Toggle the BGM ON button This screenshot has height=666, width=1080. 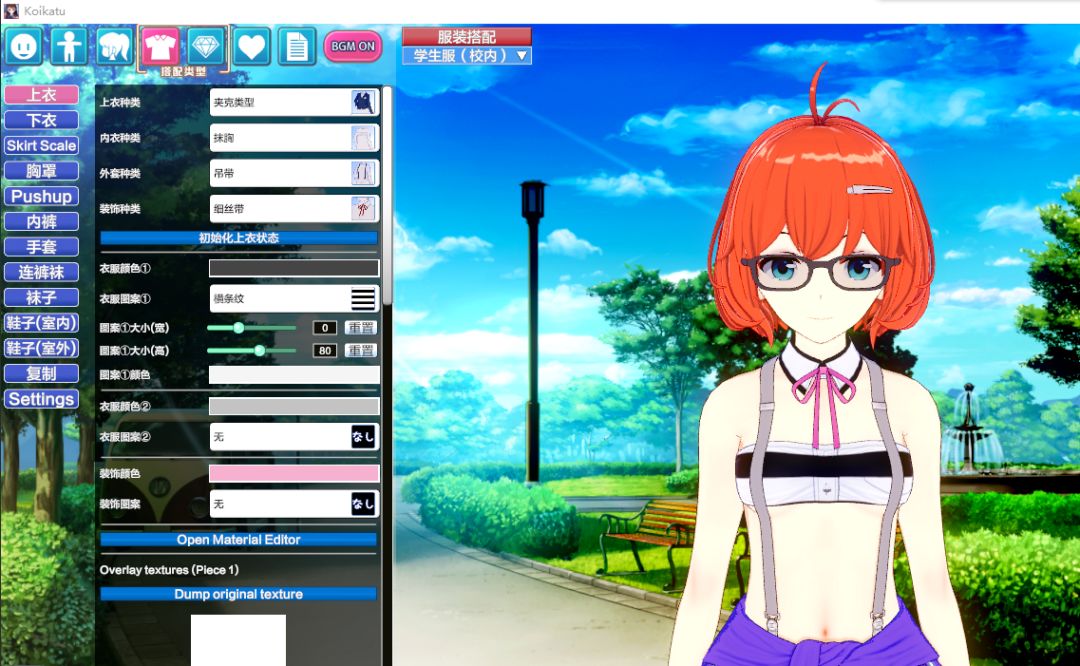tap(353, 46)
